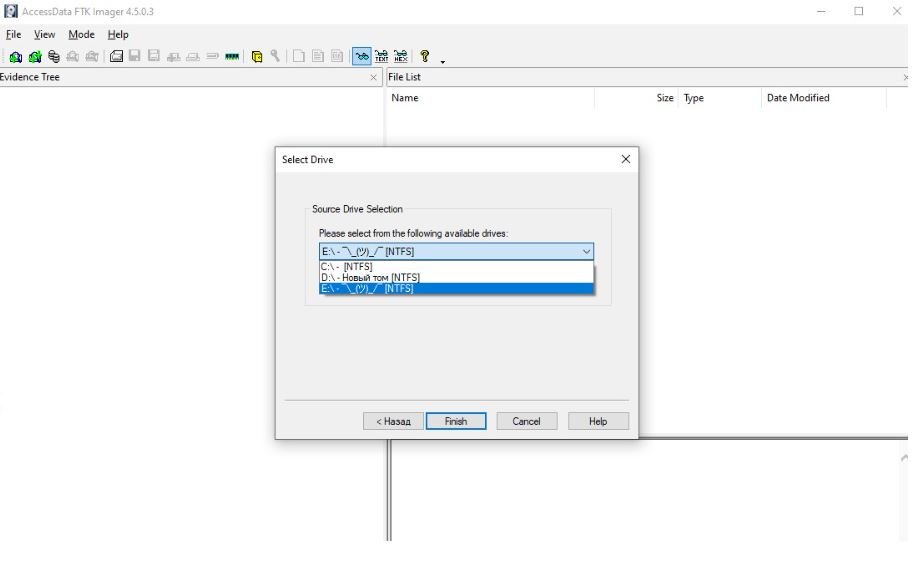Open the Image Mounting tool icon
Viewport: 912px width, 572px height.
click(x=54, y=56)
